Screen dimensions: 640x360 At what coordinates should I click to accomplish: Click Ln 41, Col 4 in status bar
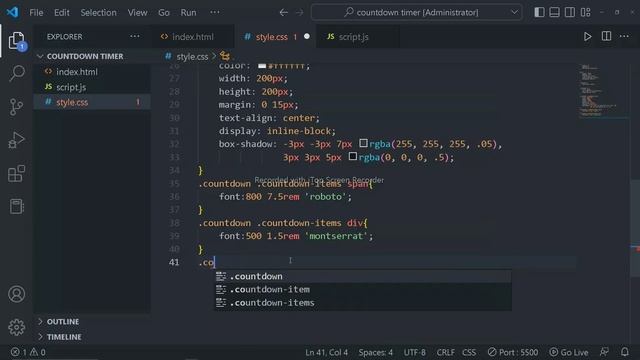coord(327,352)
